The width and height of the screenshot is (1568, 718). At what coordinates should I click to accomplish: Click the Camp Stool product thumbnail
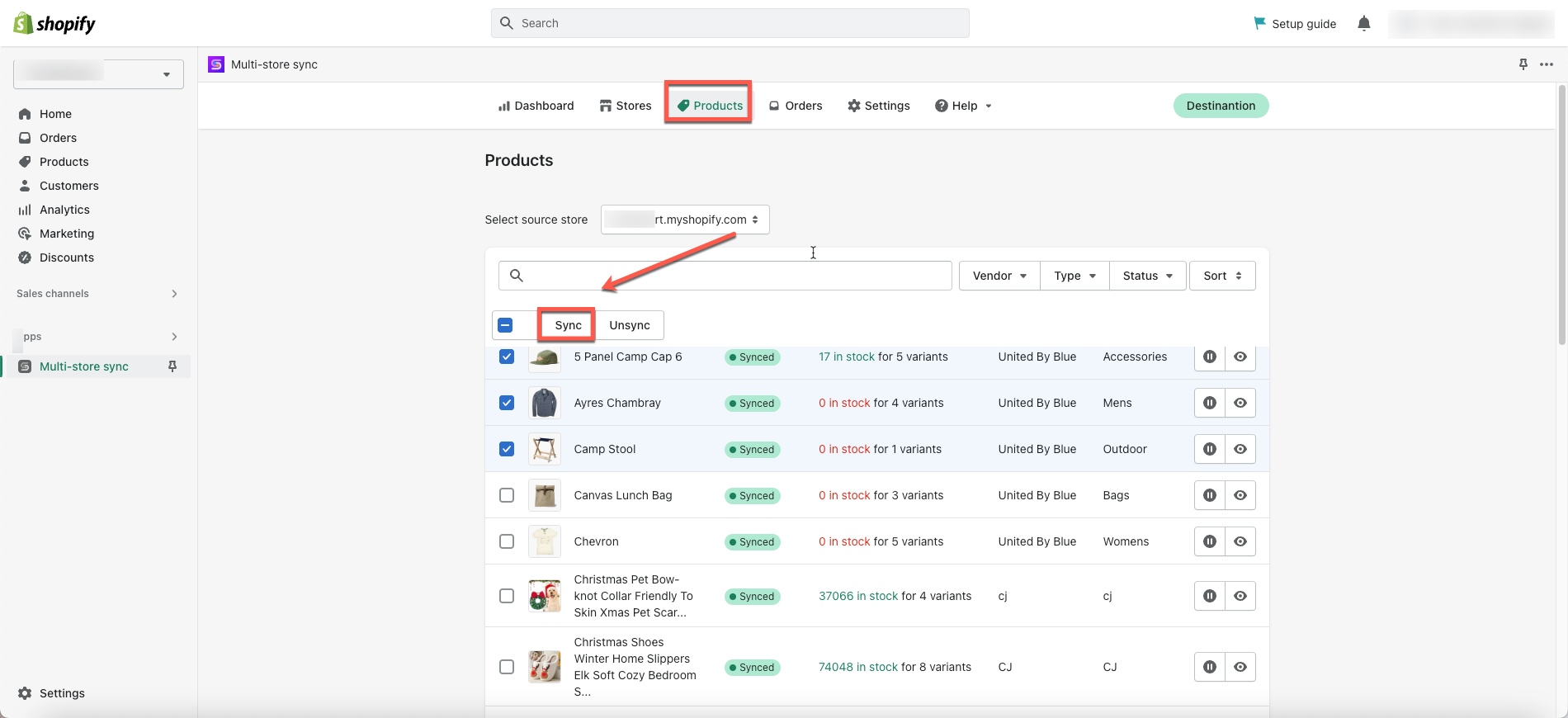point(545,449)
